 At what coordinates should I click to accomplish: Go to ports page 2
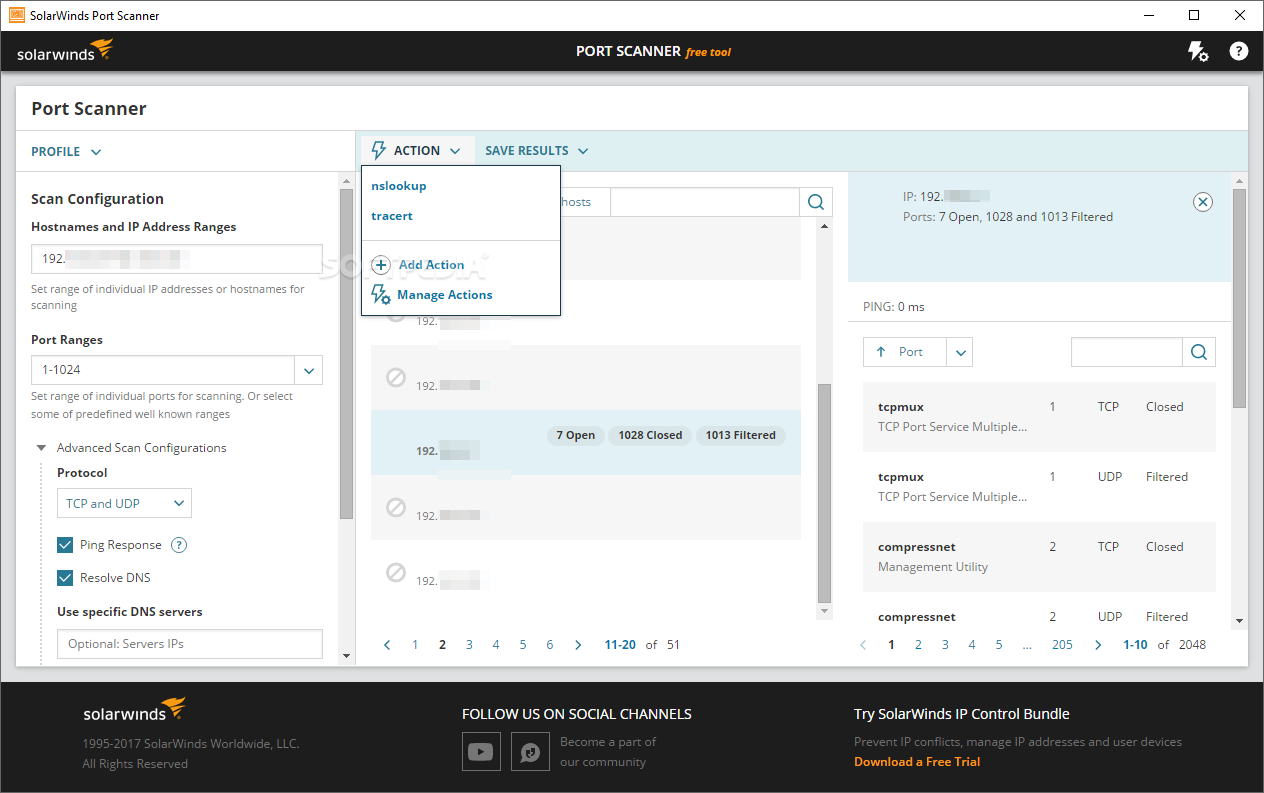[x=918, y=645]
